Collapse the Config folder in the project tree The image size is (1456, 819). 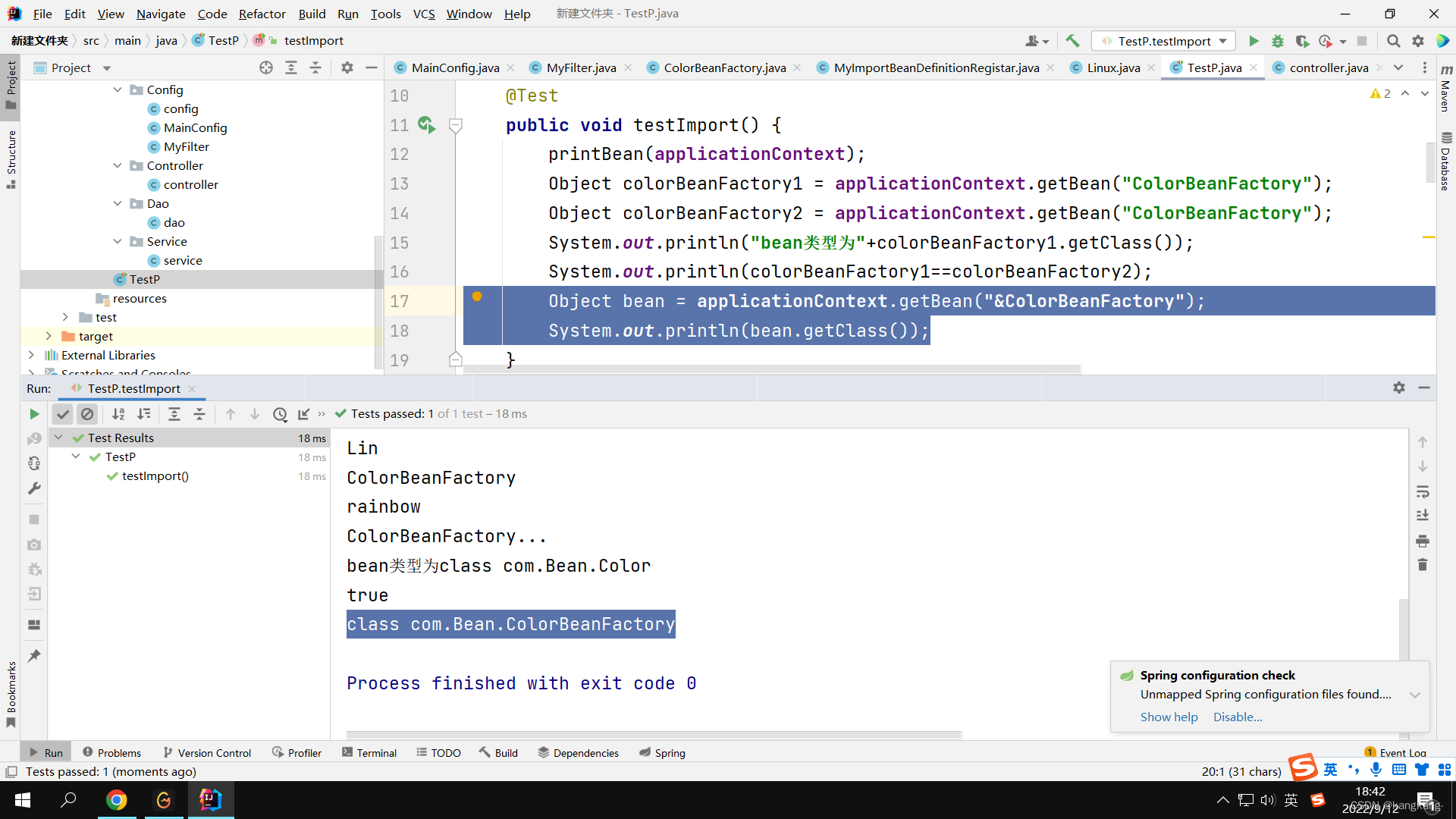pyautogui.click(x=118, y=89)
